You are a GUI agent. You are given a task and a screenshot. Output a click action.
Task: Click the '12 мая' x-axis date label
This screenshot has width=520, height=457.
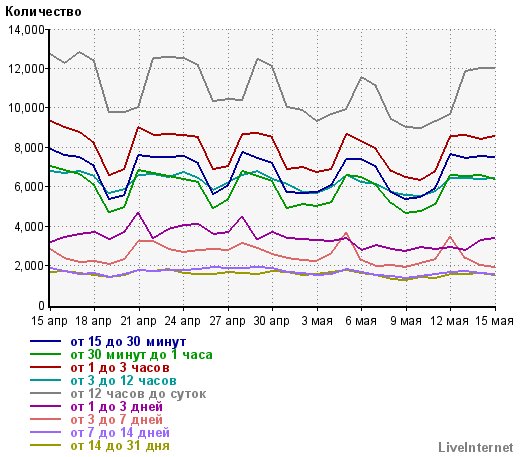coord(449,321)
